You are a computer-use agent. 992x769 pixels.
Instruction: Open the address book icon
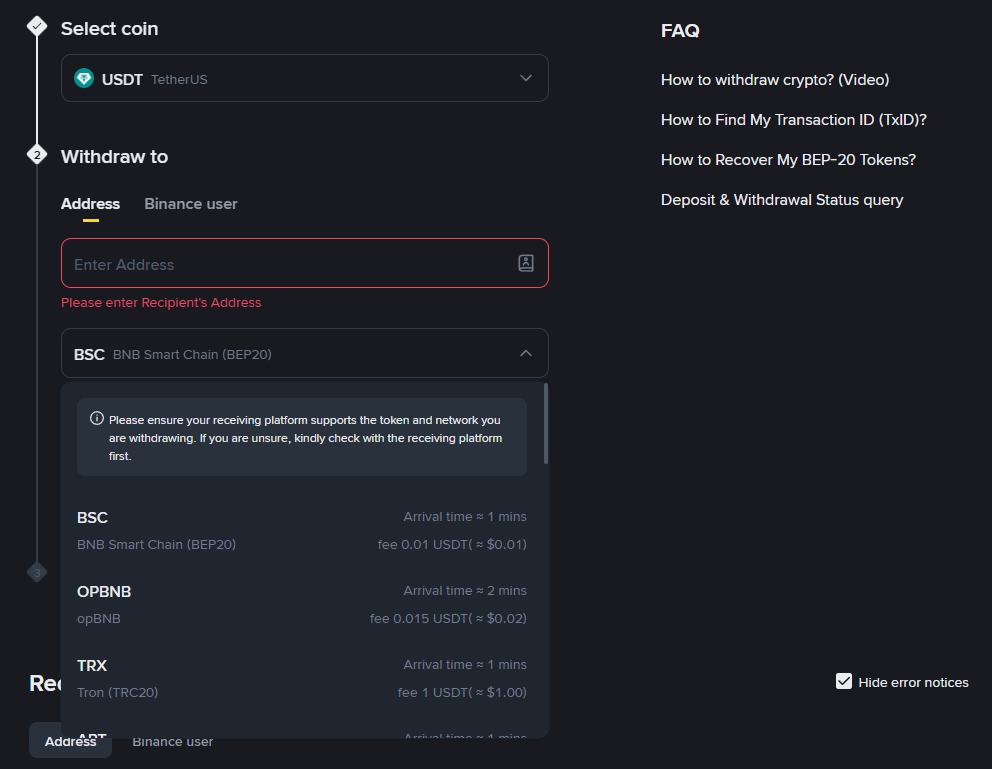pos(526,263)
